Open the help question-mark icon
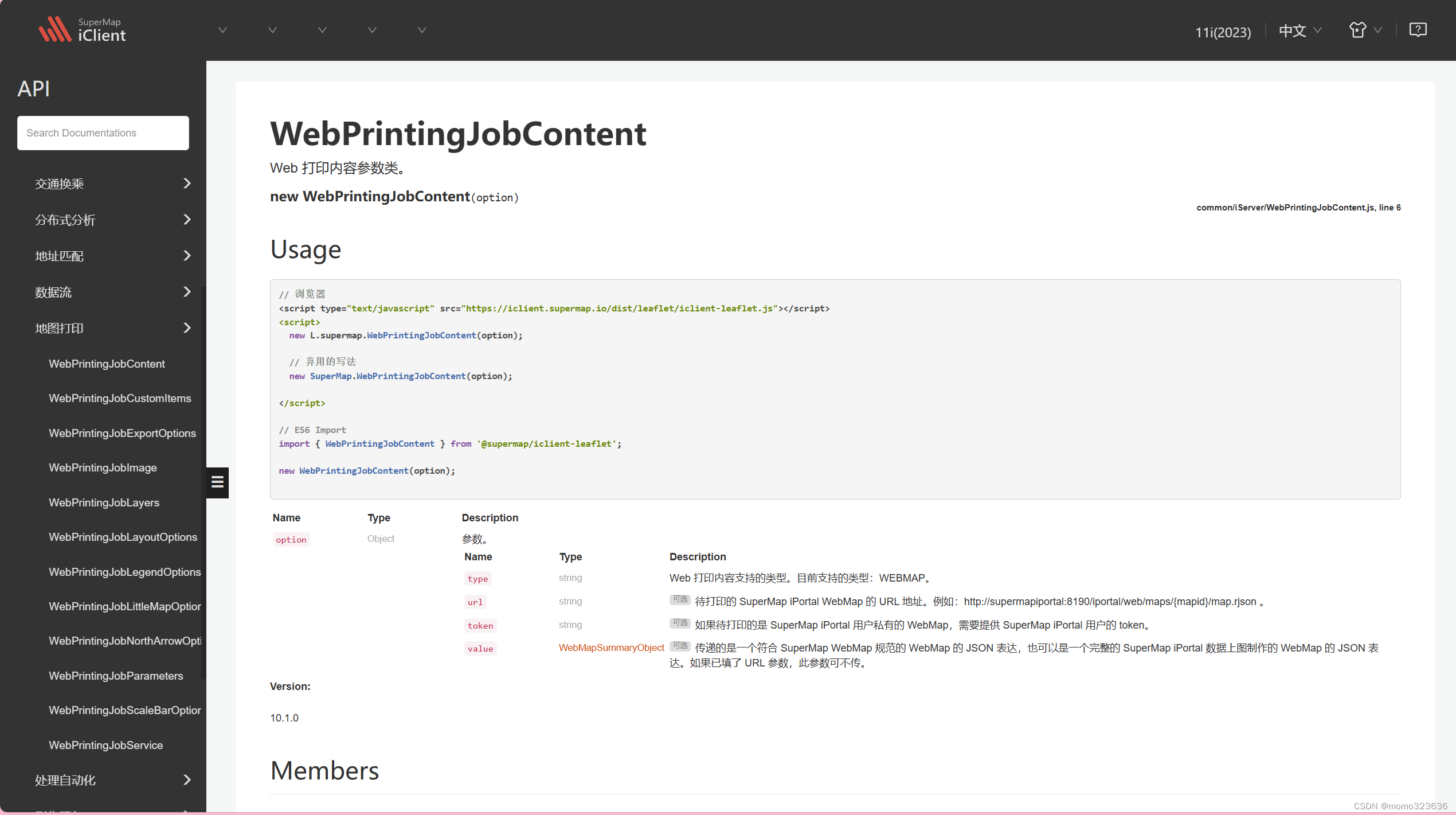 click(1418, 29)
